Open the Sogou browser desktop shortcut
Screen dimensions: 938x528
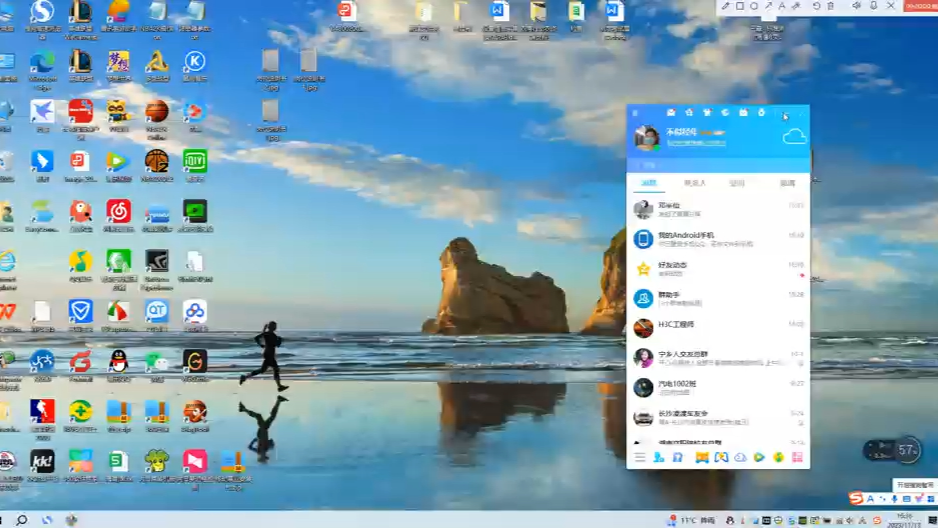[x=42, y=11]
